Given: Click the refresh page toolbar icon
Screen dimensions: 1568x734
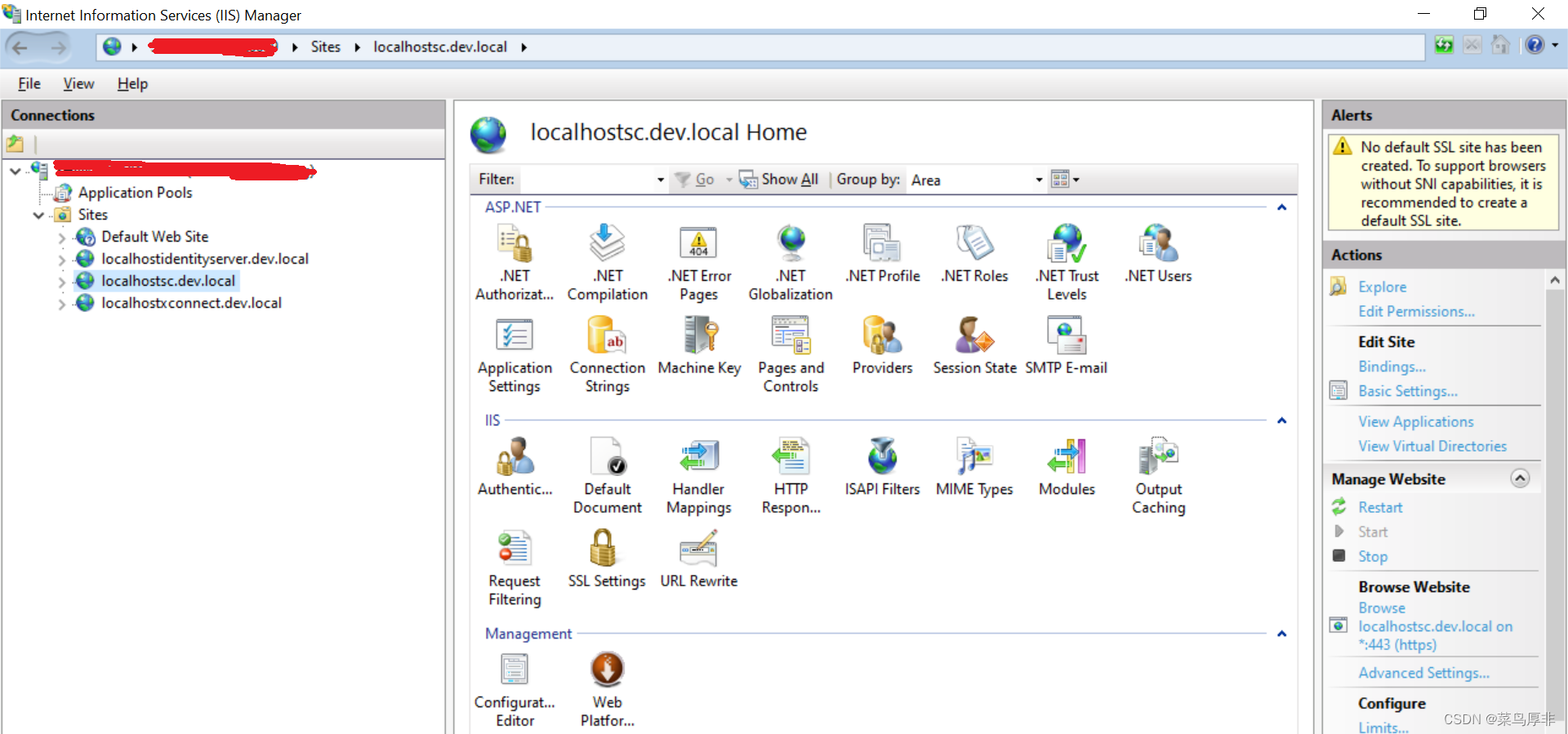Looking at the screenshot, I should click(1444, 46).
